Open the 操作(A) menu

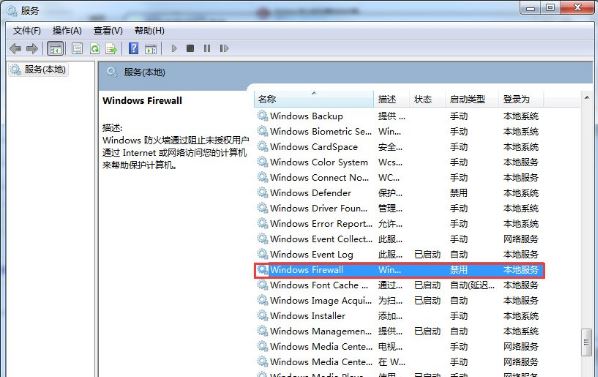[x=67, y=30]
